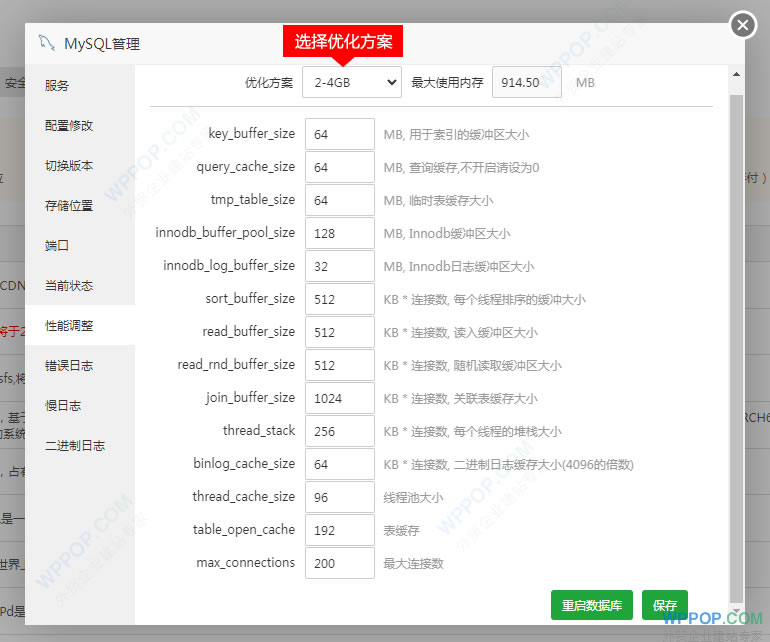The width and height of the screenshot is (770, 642).
Task: Select 切换版本 in the sidebar
Action: [69, 166]
